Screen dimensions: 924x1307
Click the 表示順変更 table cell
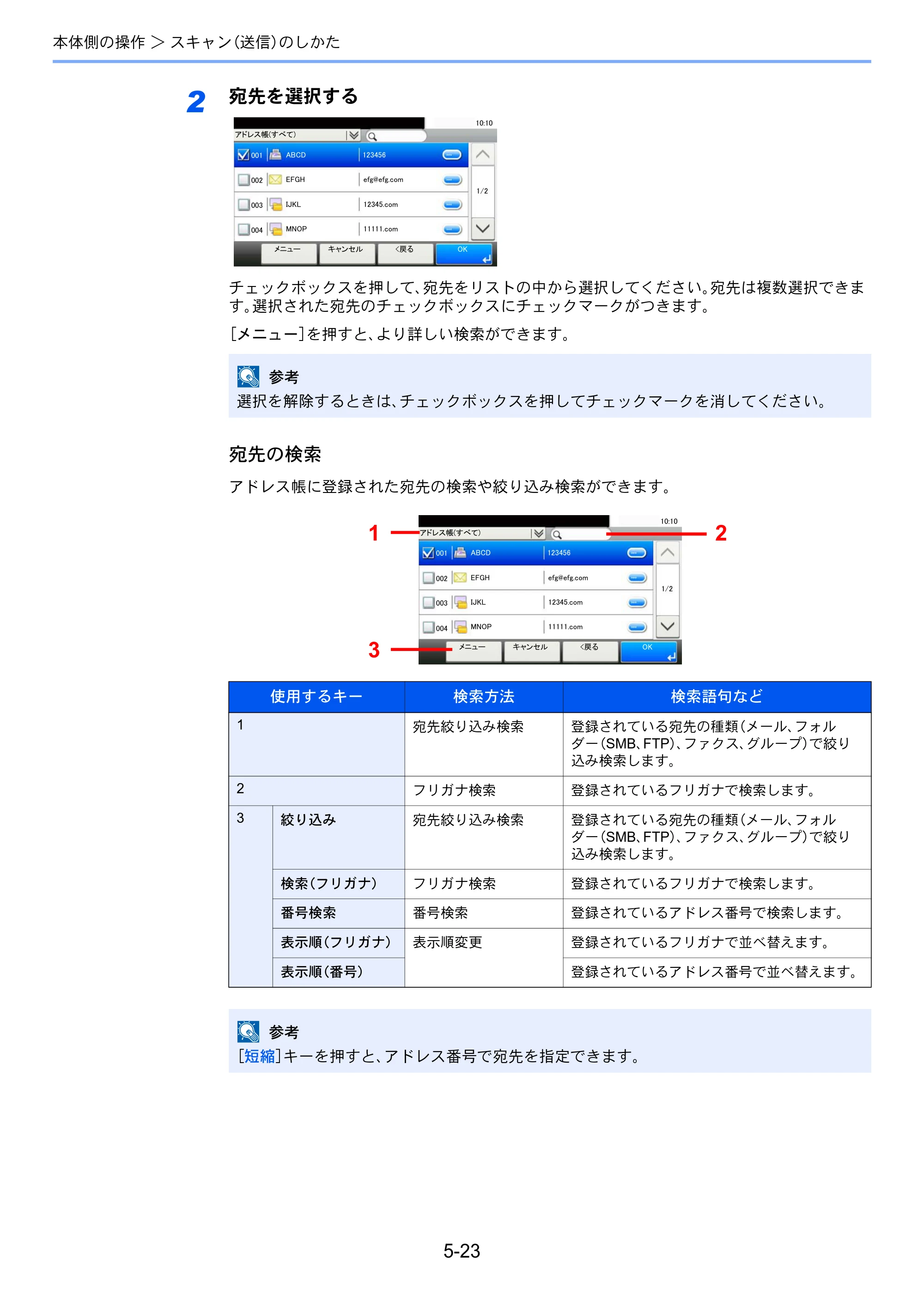[x=484, y=958]
